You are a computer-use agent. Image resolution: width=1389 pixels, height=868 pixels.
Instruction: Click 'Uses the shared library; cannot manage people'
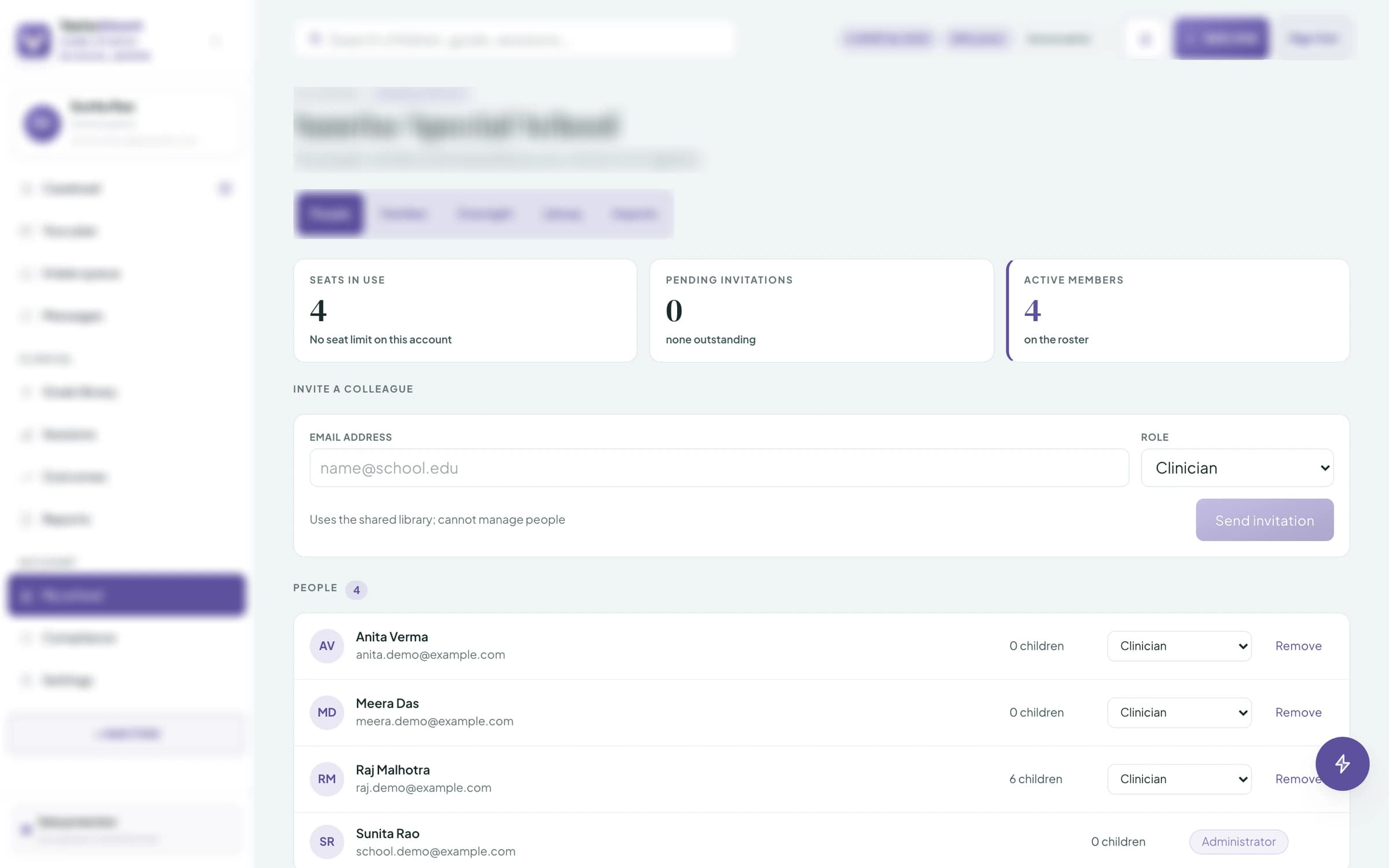pyautogui.click(x=437, y=520)
